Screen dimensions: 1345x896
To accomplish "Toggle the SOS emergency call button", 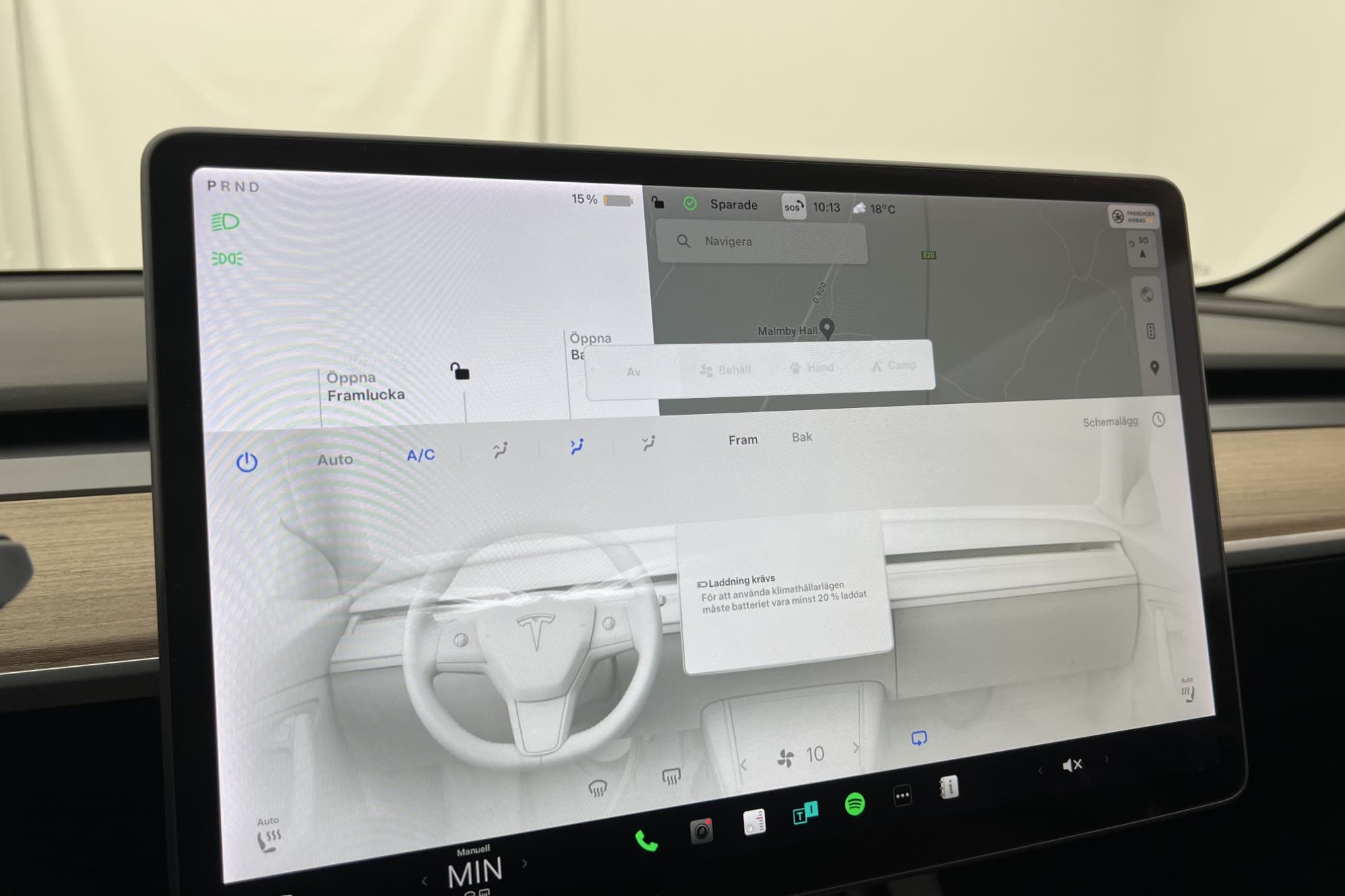I will click(x=794, y=206).
